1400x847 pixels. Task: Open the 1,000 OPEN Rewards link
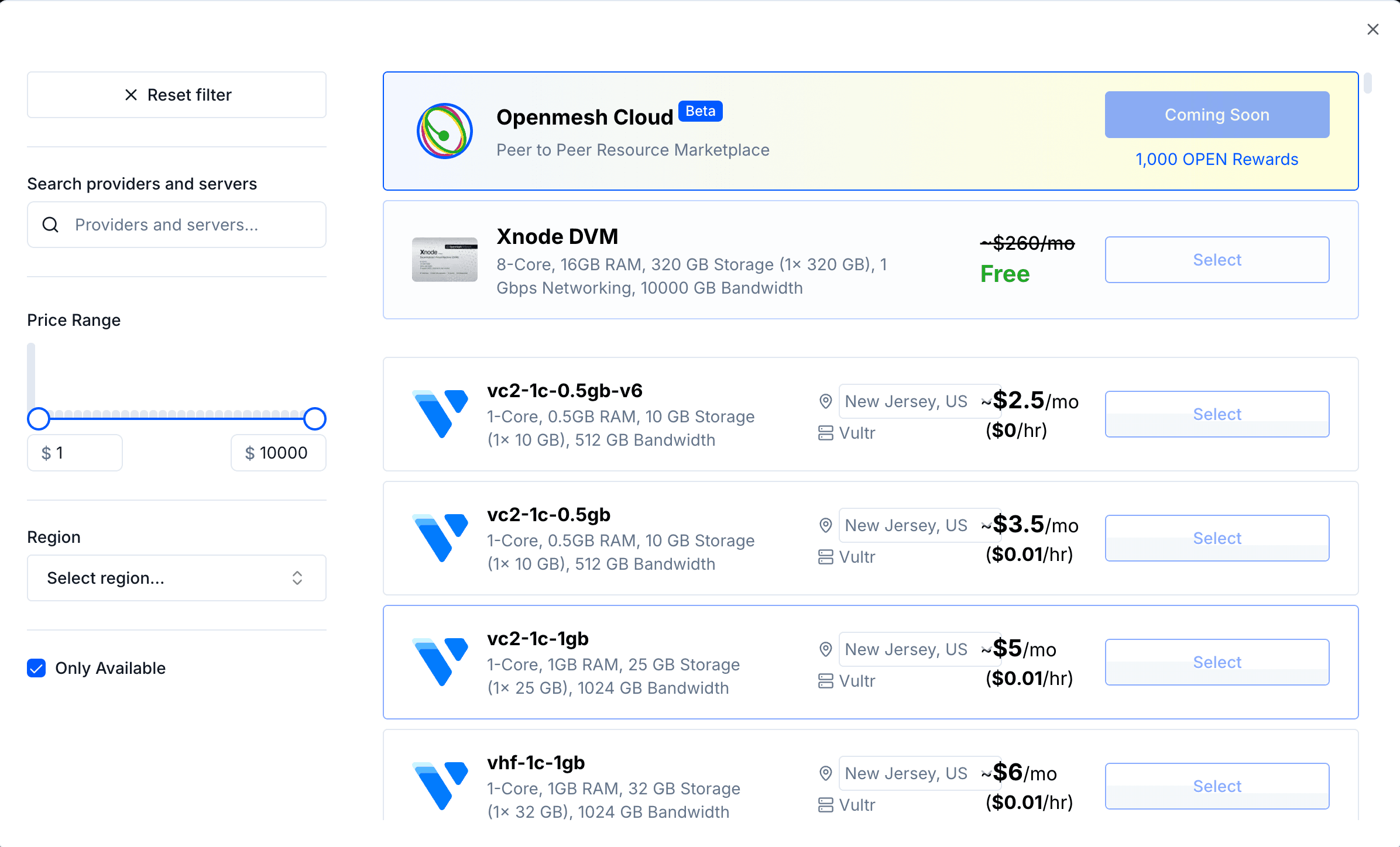tap(1217, 159)
